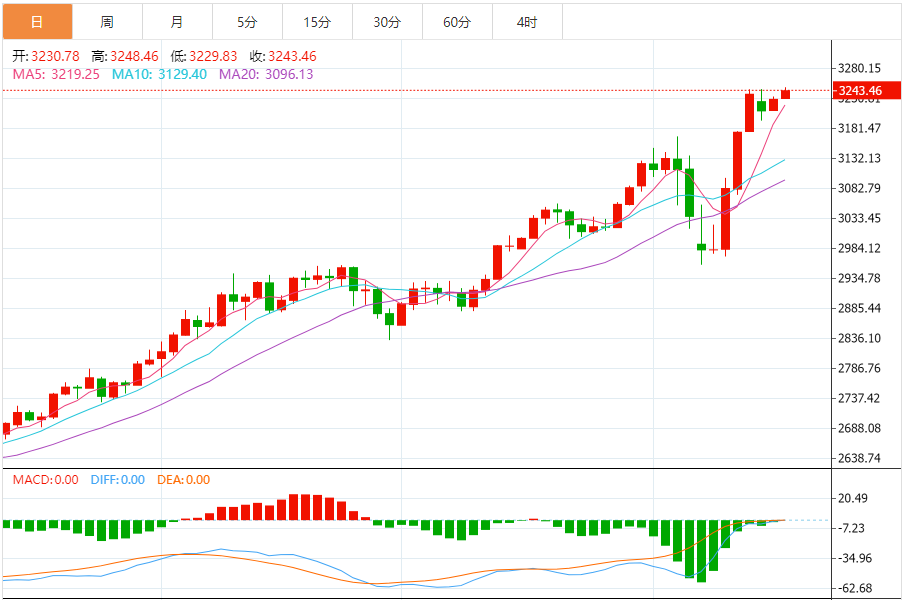
Task: Click the 2786.76 price axis label
Action: (x=859, y=368)
